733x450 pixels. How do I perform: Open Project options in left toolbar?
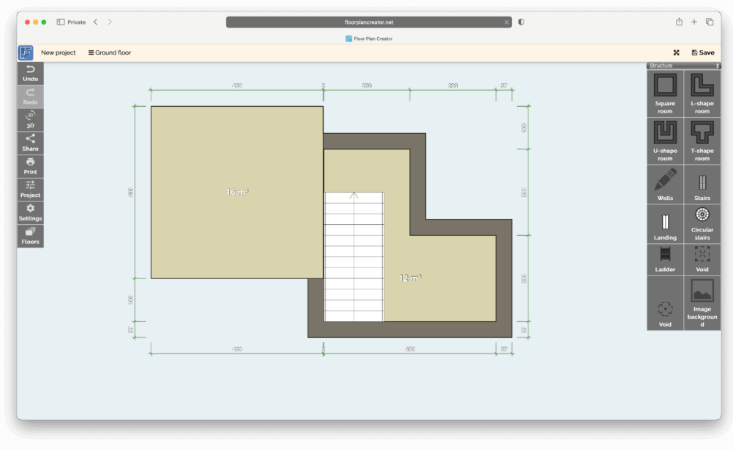click(x=30, y=189)
